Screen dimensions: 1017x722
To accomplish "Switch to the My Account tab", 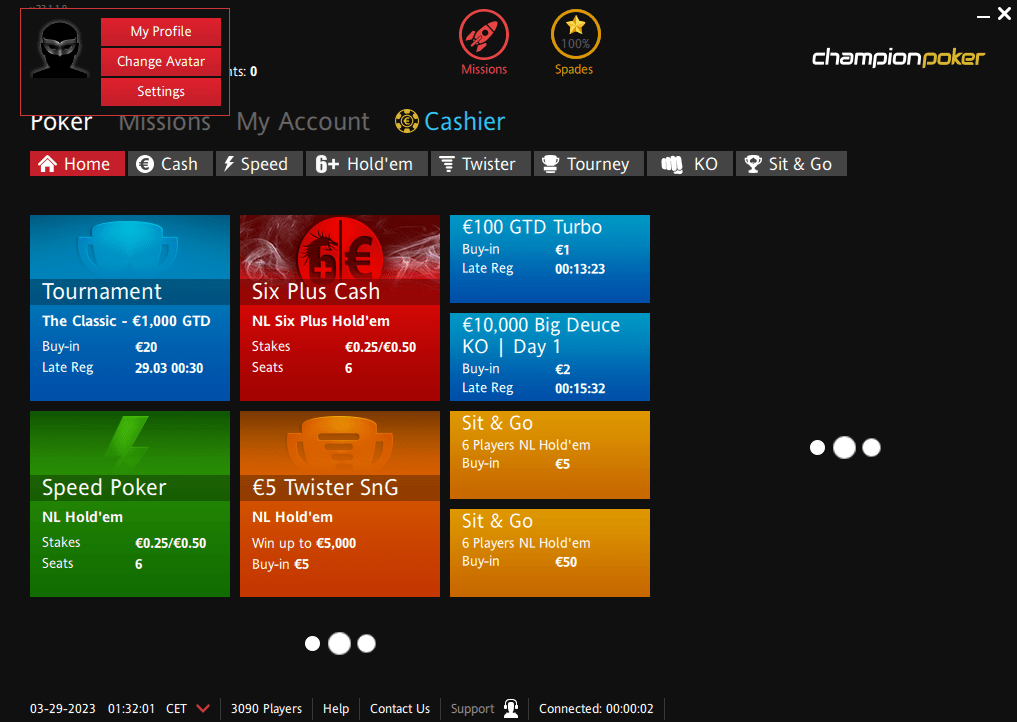I will [303, 121].
